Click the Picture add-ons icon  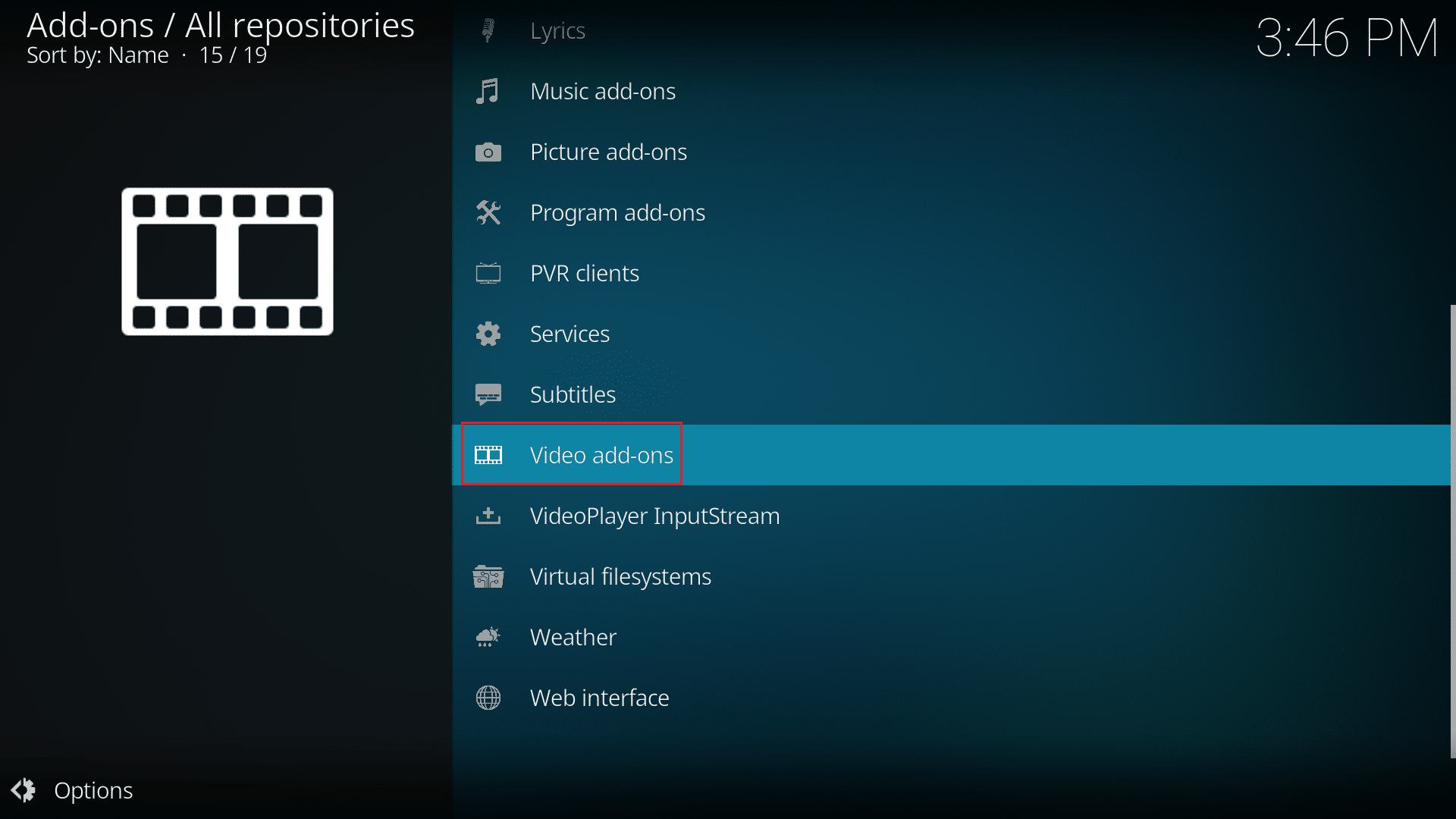tap(488, 151)
